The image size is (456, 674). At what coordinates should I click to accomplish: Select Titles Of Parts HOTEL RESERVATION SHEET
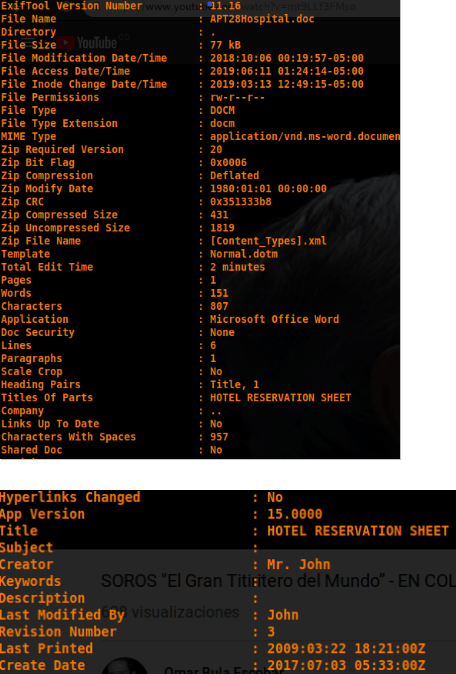click(281, 398)
